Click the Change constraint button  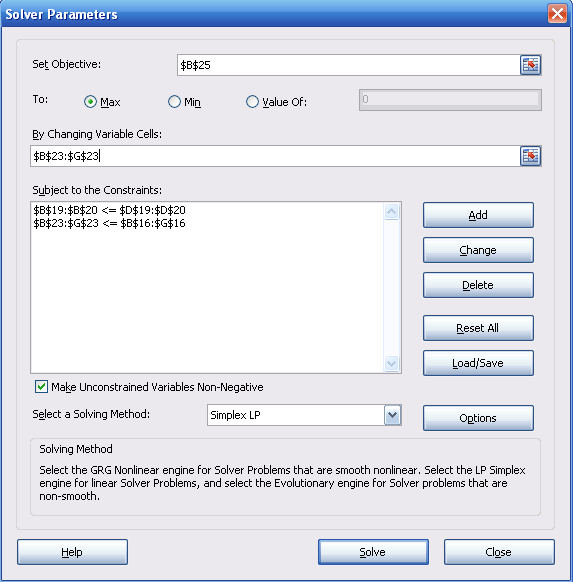click(478, 250)
